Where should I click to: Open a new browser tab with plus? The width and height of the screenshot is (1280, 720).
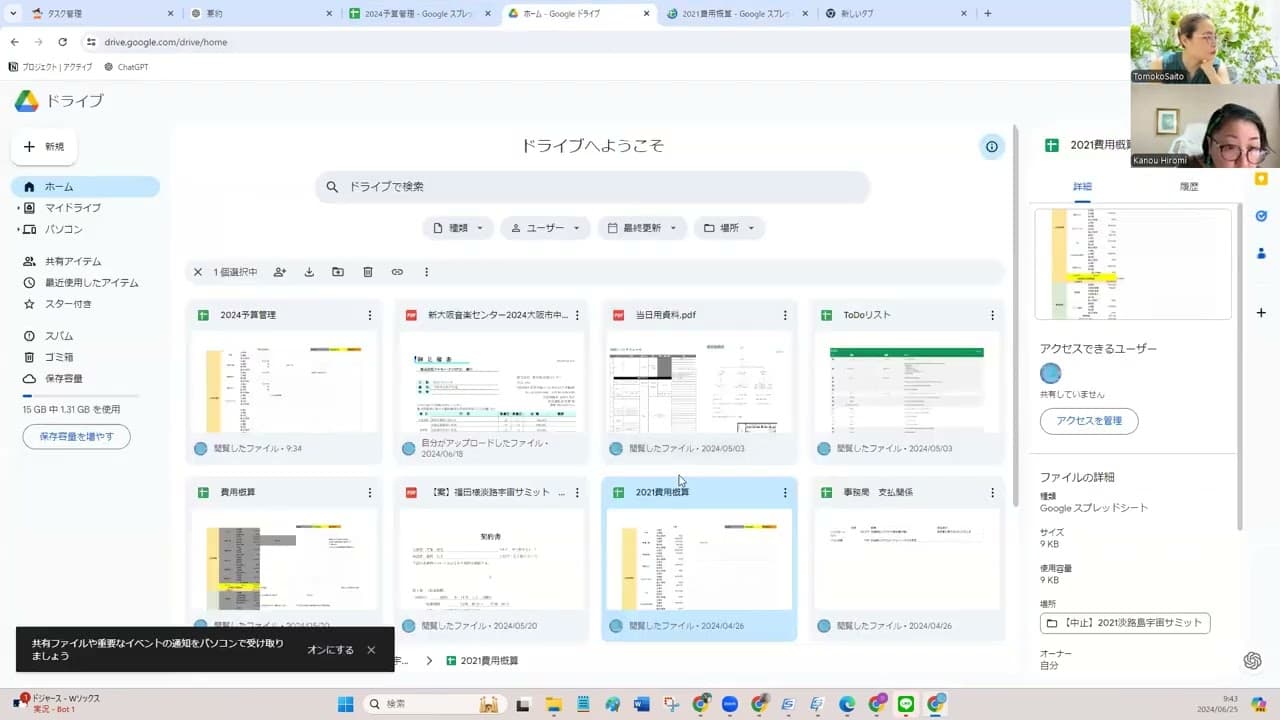tap(988, 13)
